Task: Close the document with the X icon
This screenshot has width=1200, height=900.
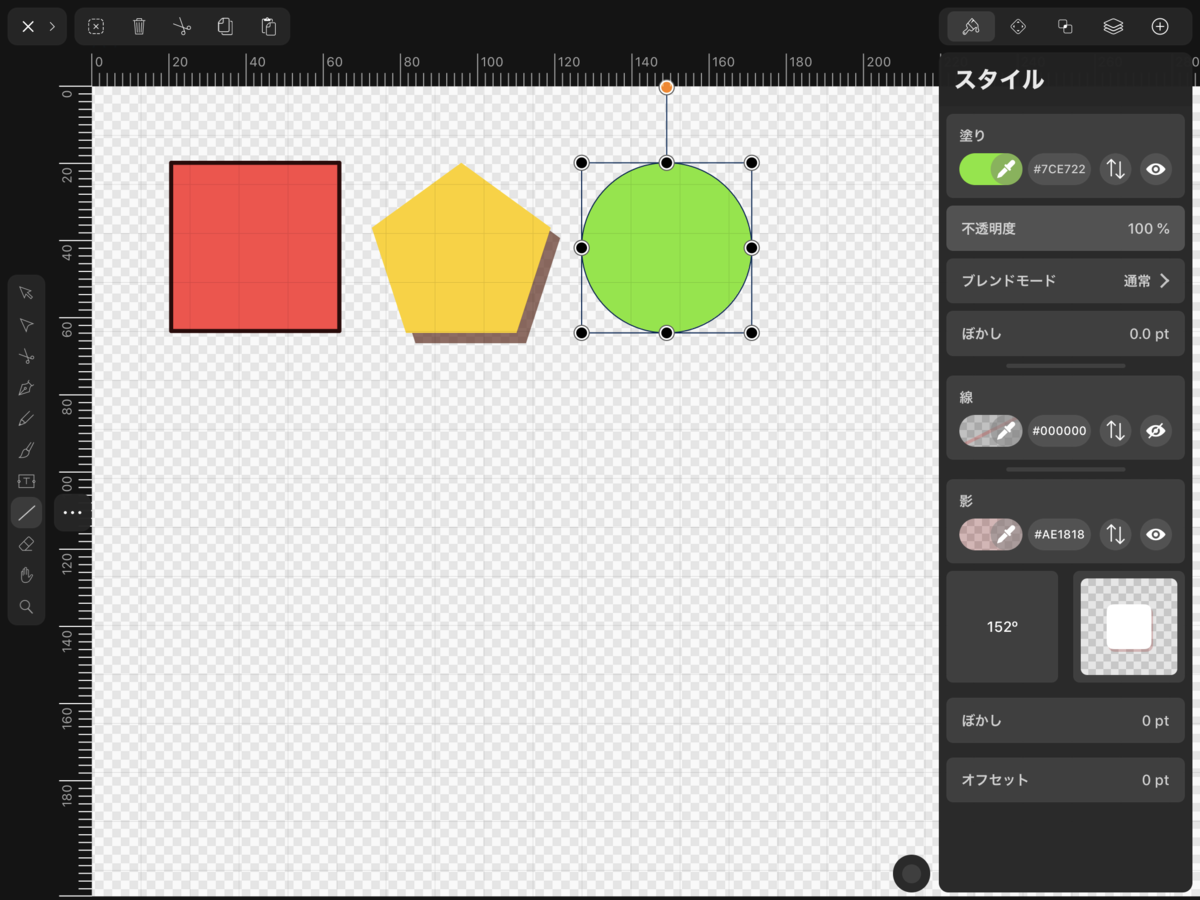Action: click(28, 27)
